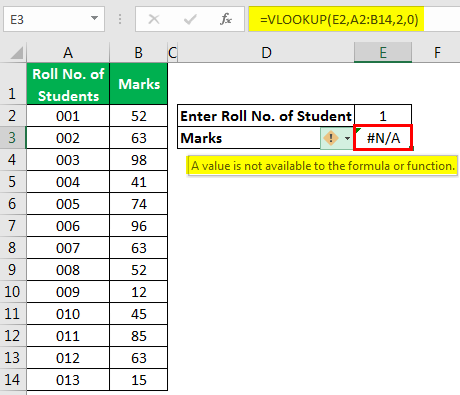This screenshot has height=395, width=460.
Task: Select row 10 header
Action: coord(13,292)
